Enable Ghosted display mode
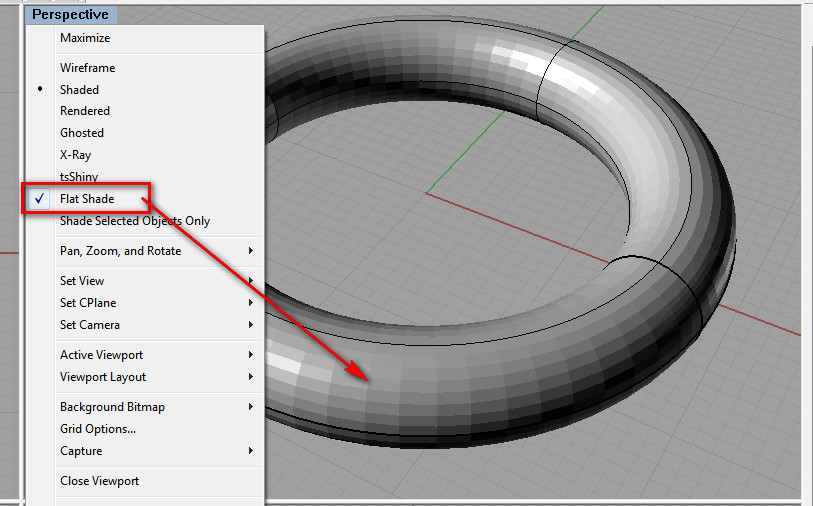Screen dimensions: 813x506 [x=82, y=133]
